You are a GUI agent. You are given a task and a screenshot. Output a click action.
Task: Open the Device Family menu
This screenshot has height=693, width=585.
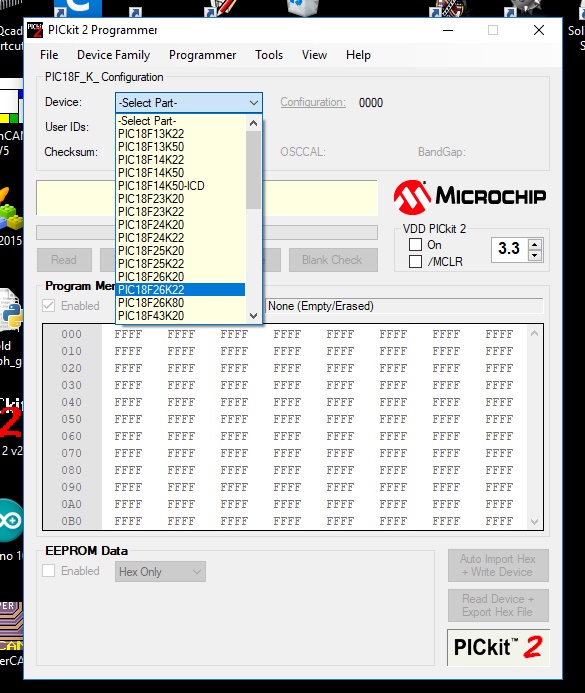pos(114,55)
